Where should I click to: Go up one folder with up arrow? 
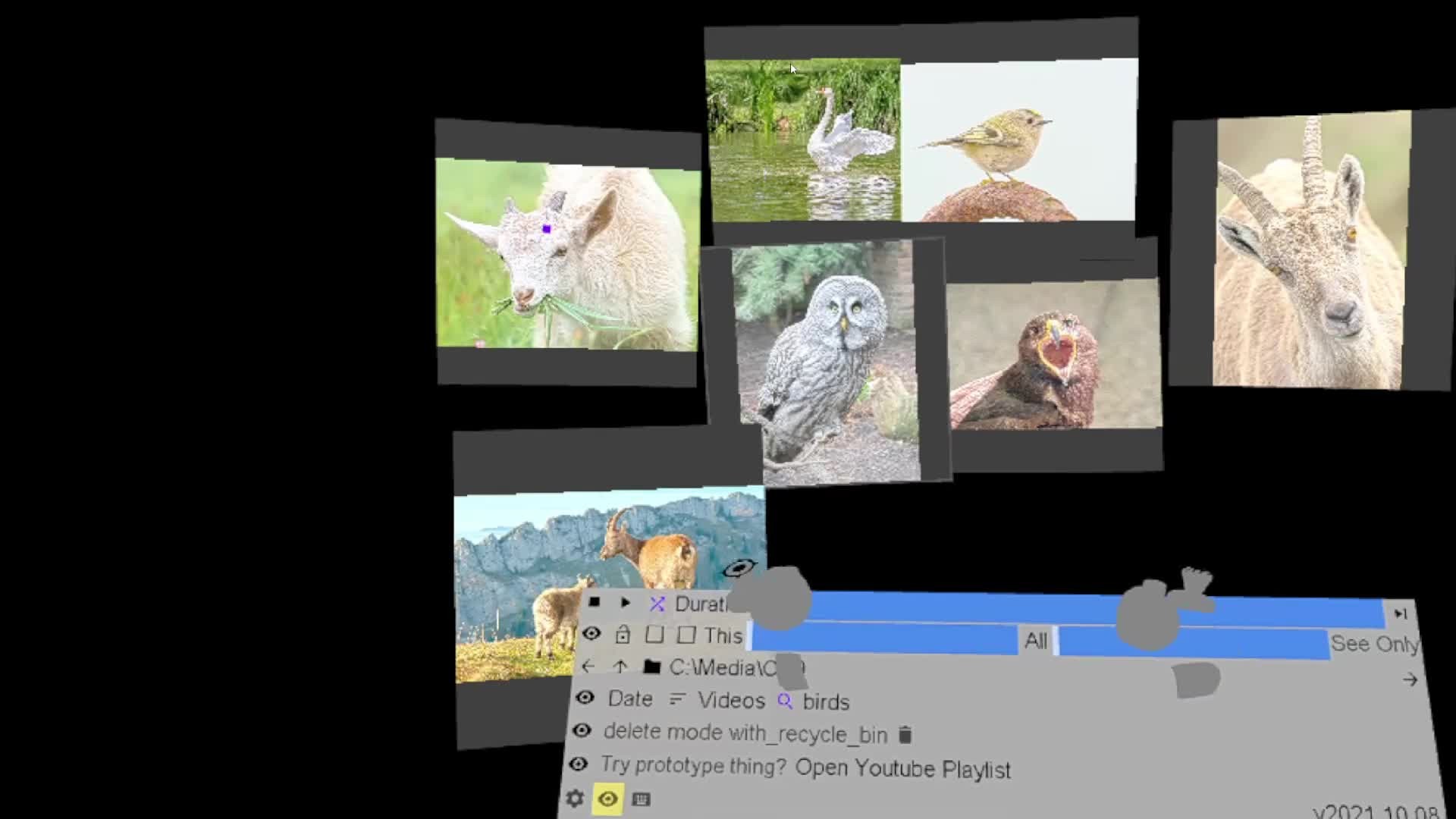click(620, 666)
